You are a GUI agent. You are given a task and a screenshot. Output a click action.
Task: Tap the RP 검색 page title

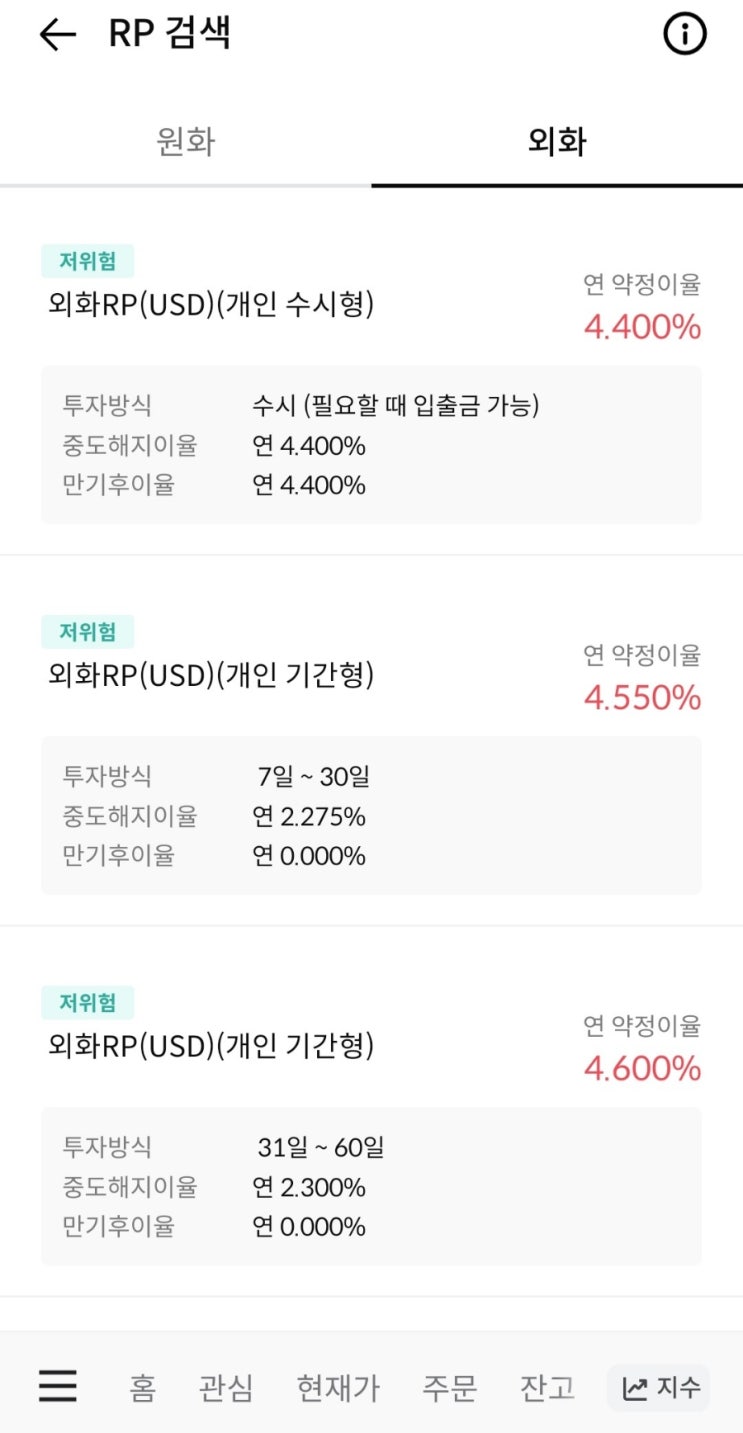(x=169, y=33)
